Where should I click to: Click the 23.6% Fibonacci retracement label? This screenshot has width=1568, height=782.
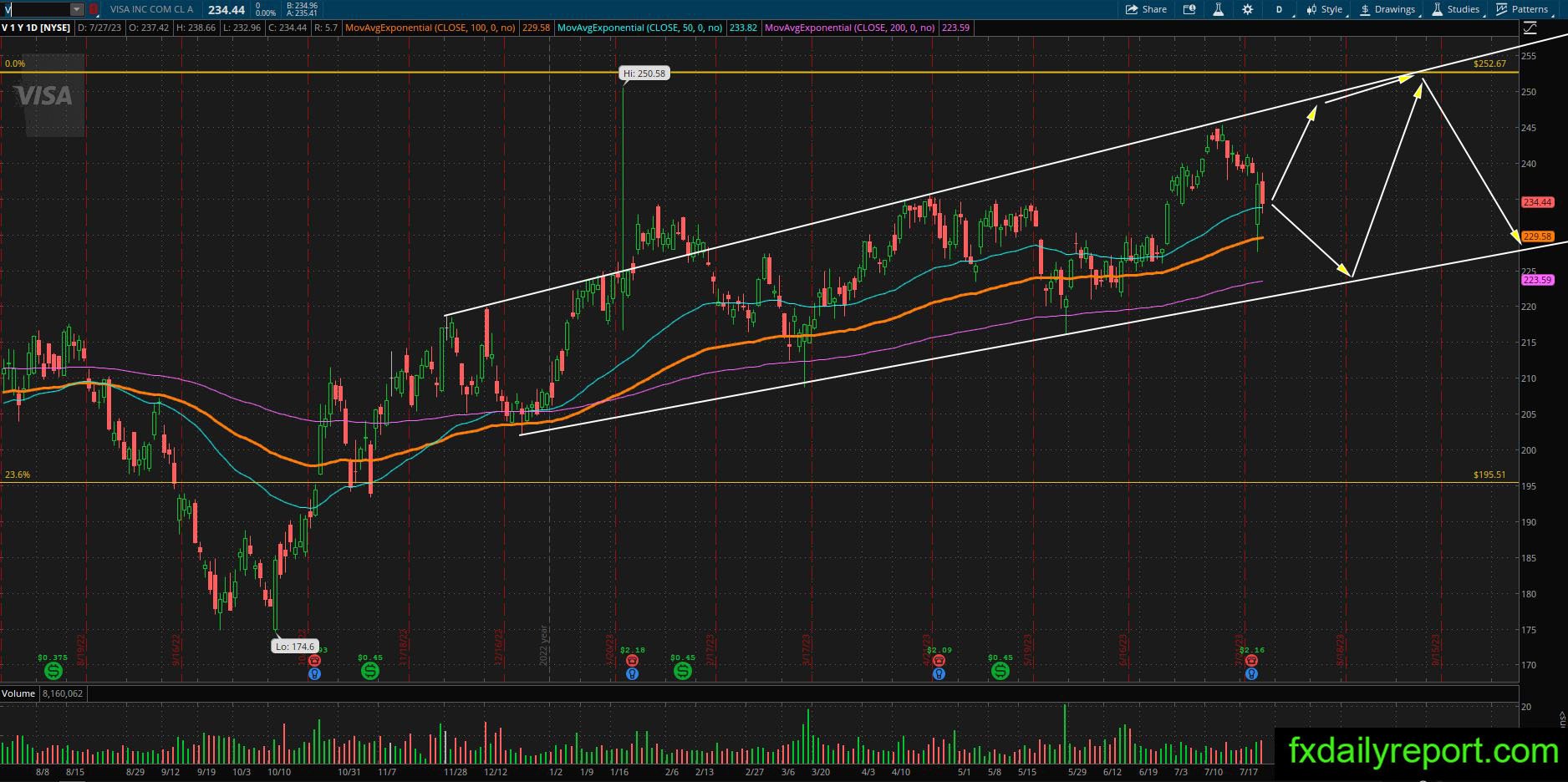18,475
